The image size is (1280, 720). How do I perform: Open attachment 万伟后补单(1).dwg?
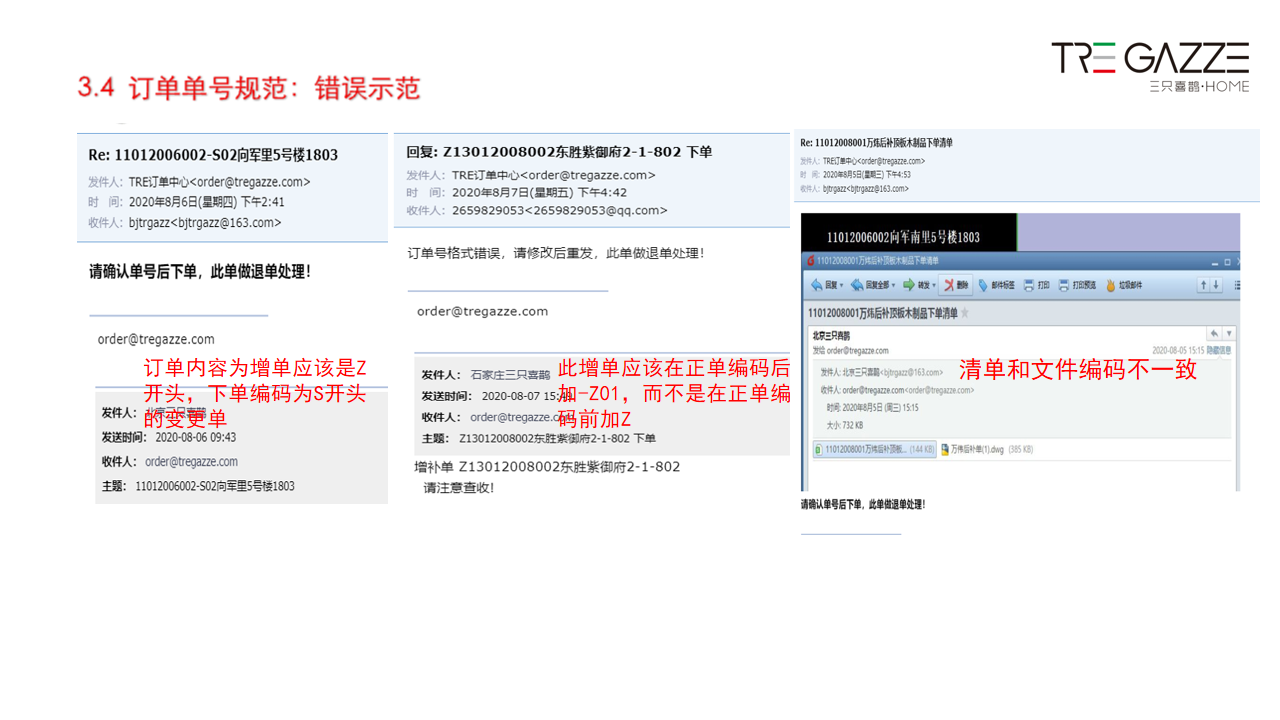click(986, 450)
